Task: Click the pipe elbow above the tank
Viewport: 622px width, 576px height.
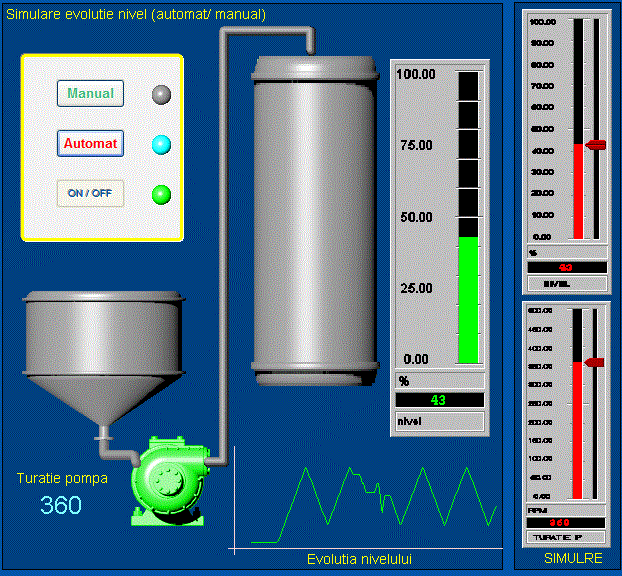Action: tap(308, 36)
